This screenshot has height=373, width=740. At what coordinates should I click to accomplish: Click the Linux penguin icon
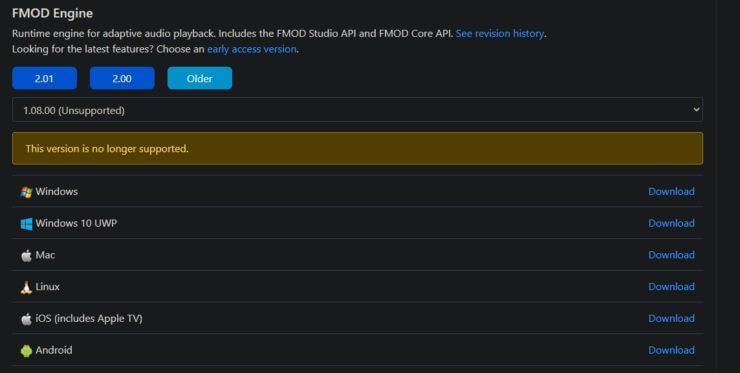pyautogui.click(x=26, y=287)
